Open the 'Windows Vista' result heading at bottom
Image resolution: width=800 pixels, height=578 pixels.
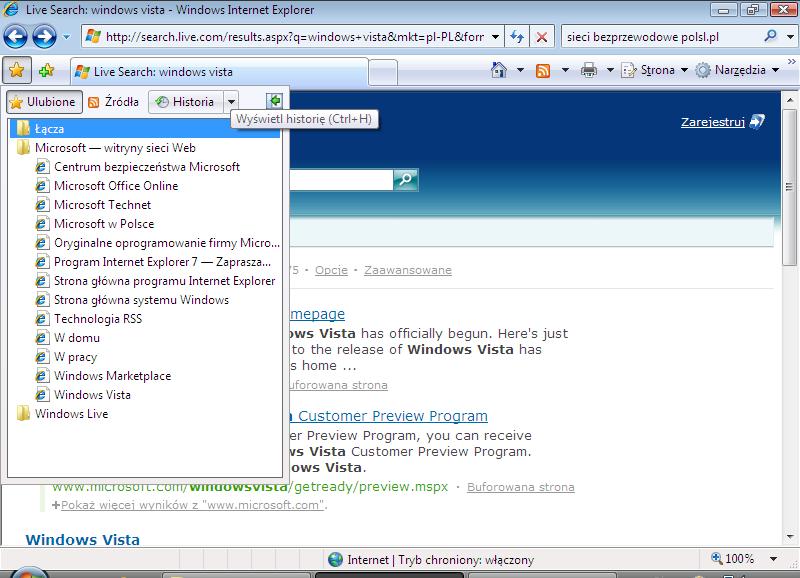[83, 539]
